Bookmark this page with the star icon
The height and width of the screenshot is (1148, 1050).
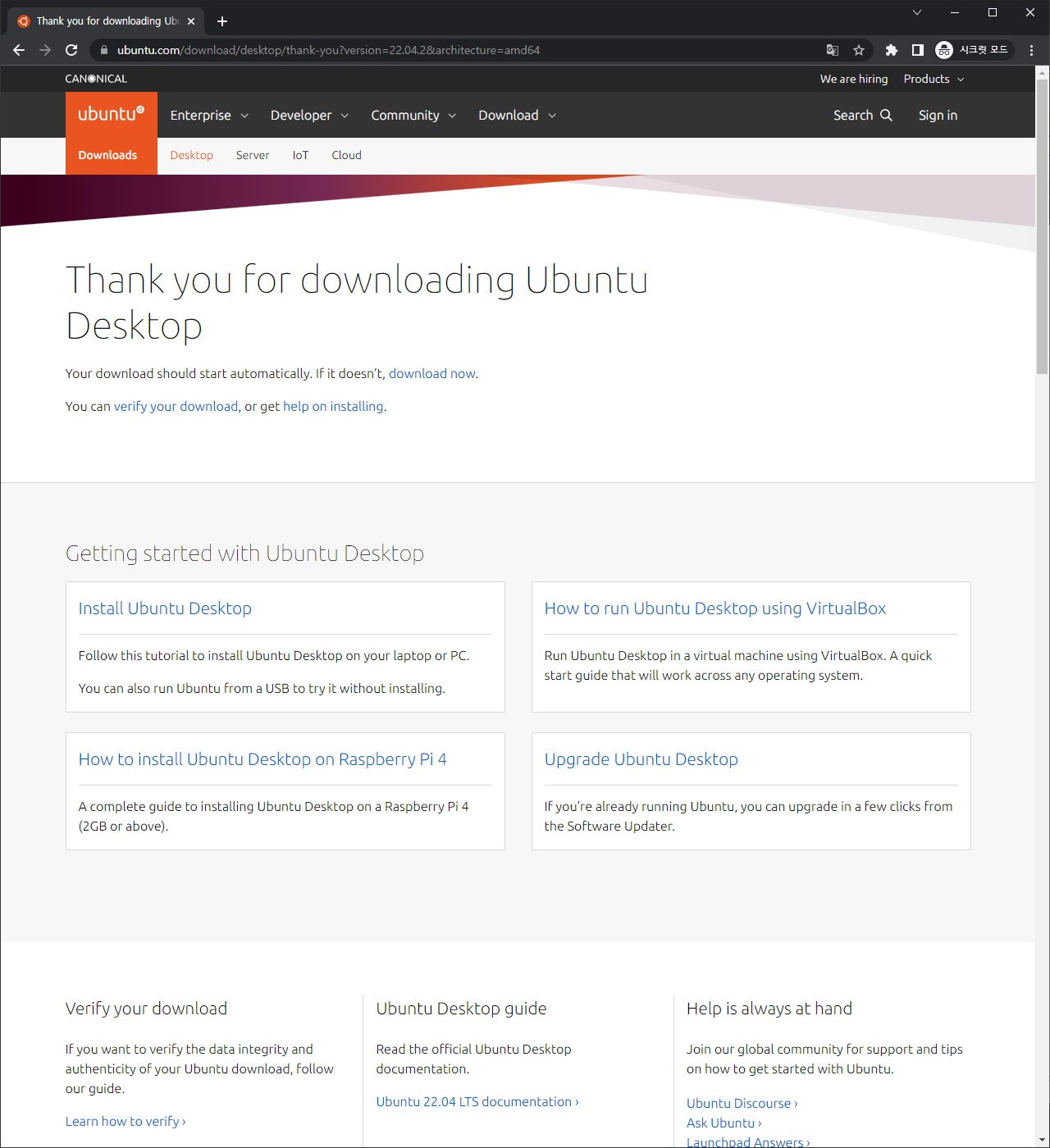(x=859, y=50)
